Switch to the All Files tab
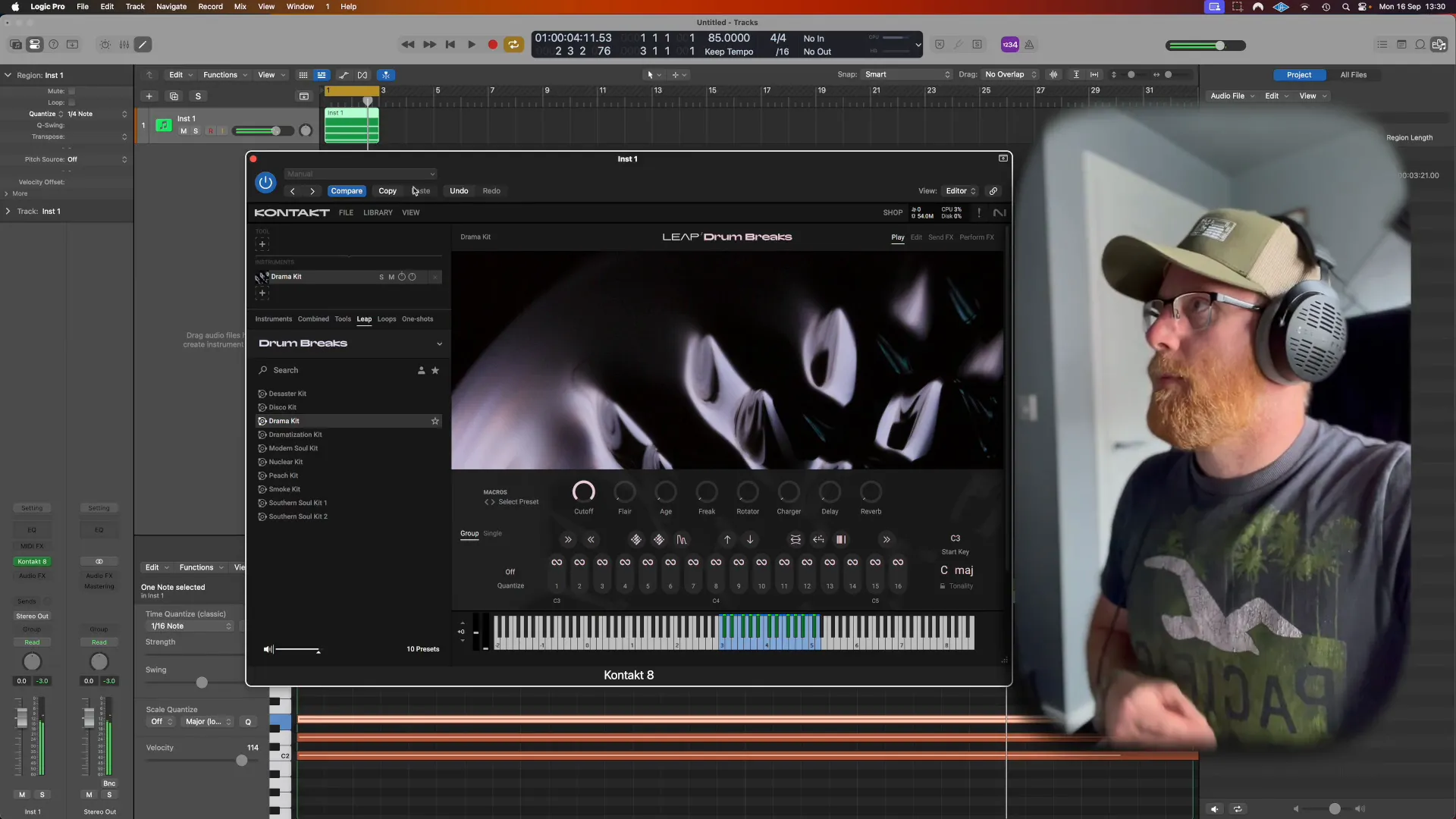The image size is (1456, 819). pyautogui.click(x=1353, y=75)
